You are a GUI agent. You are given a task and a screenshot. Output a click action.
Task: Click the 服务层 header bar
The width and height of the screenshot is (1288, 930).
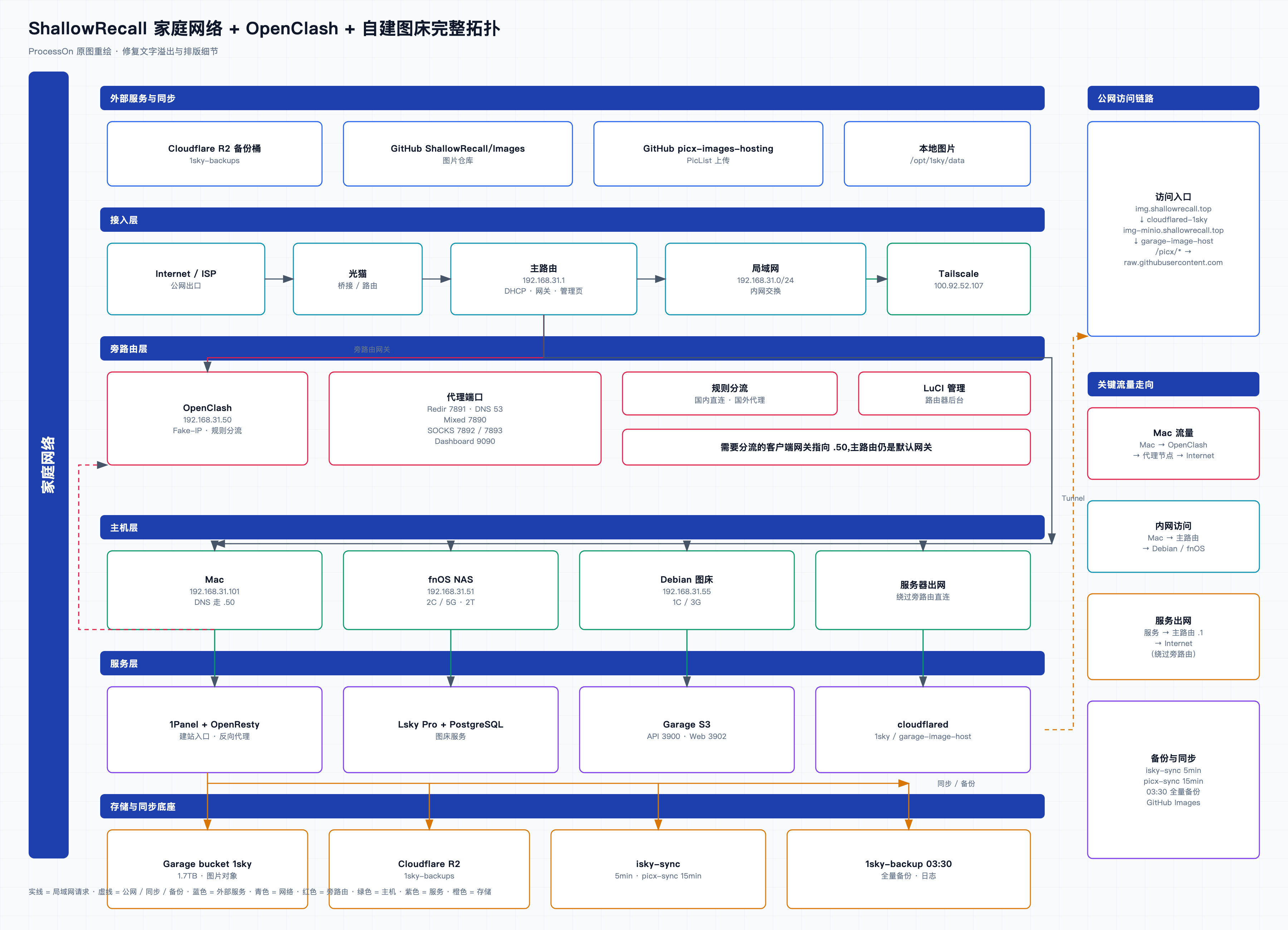[x=572, y=663]
